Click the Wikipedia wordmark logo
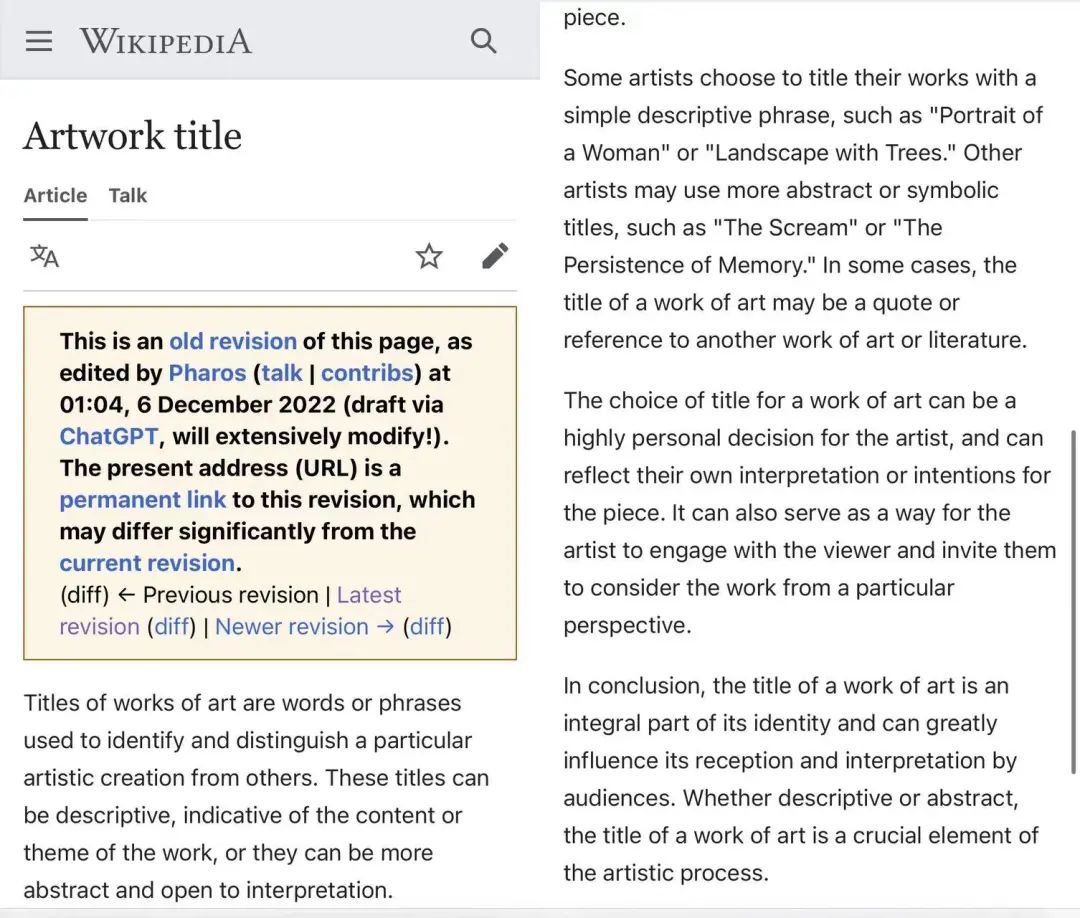Viewport: 1080px width, 918px height. pyautogui.click(x=165, y=41)
